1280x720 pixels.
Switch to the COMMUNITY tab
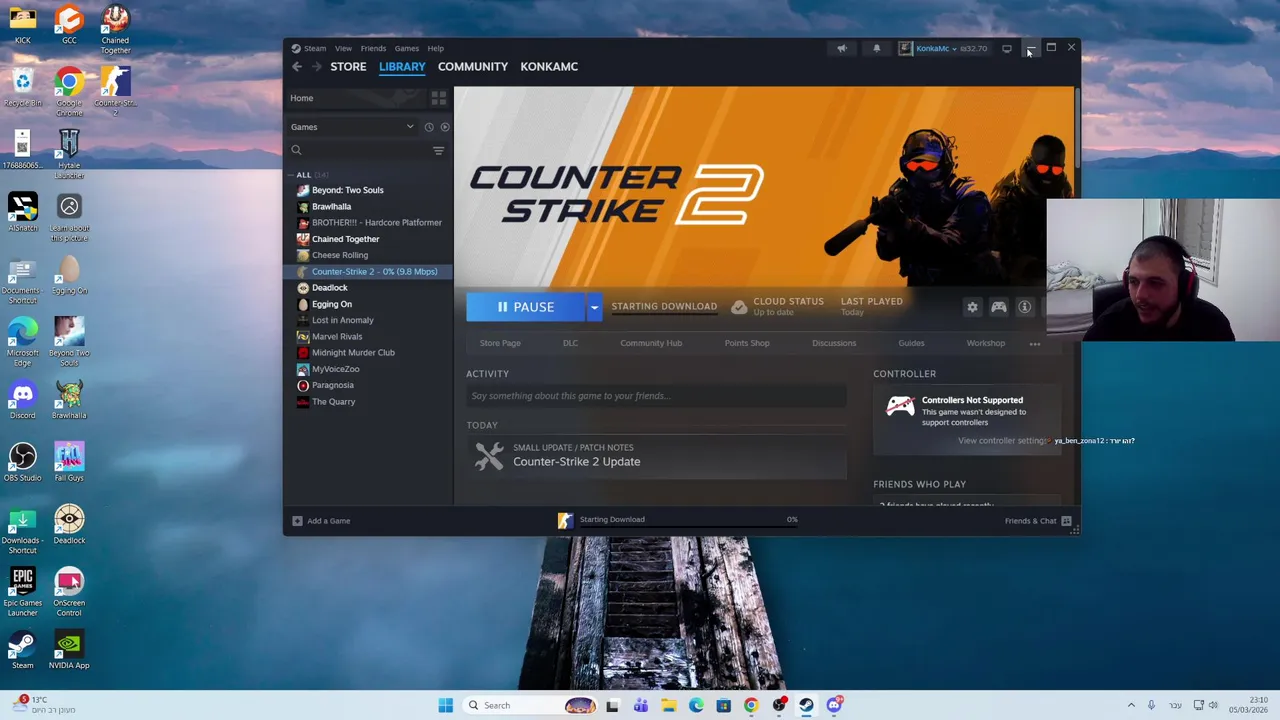coord(473,67)
